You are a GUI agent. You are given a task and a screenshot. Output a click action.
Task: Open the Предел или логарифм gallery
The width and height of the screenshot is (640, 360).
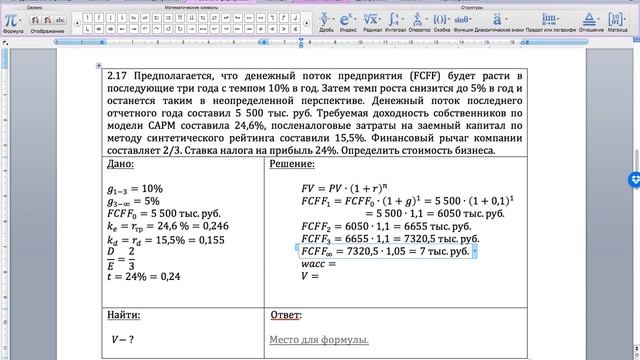(x=551, y=22)
